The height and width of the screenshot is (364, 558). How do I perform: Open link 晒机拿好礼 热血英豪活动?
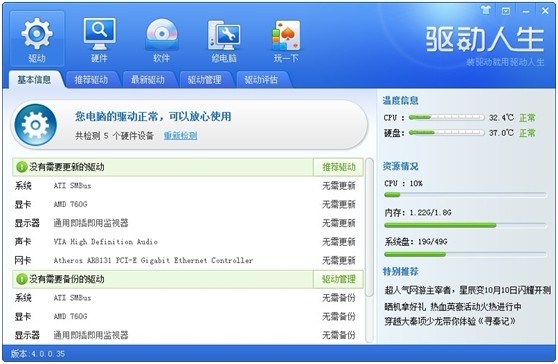coord(453,306)
